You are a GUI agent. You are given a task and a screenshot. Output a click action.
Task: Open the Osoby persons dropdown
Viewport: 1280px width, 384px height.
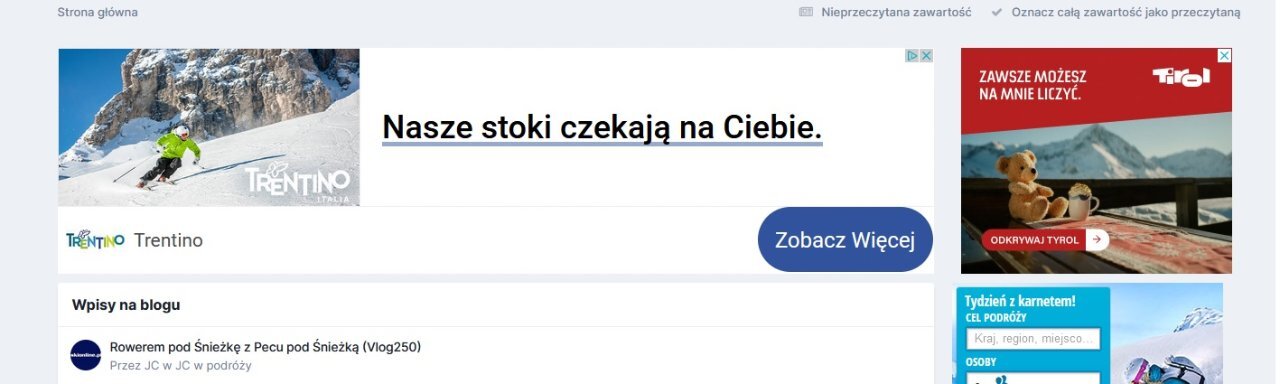pos(1033,378)
